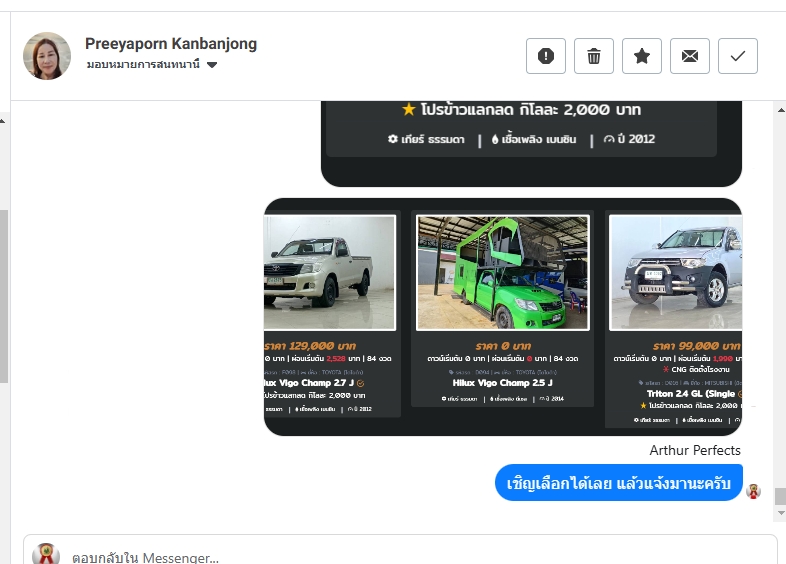
Task: Click the page badge avatar beside reply box
Action: tap(46, 553)
